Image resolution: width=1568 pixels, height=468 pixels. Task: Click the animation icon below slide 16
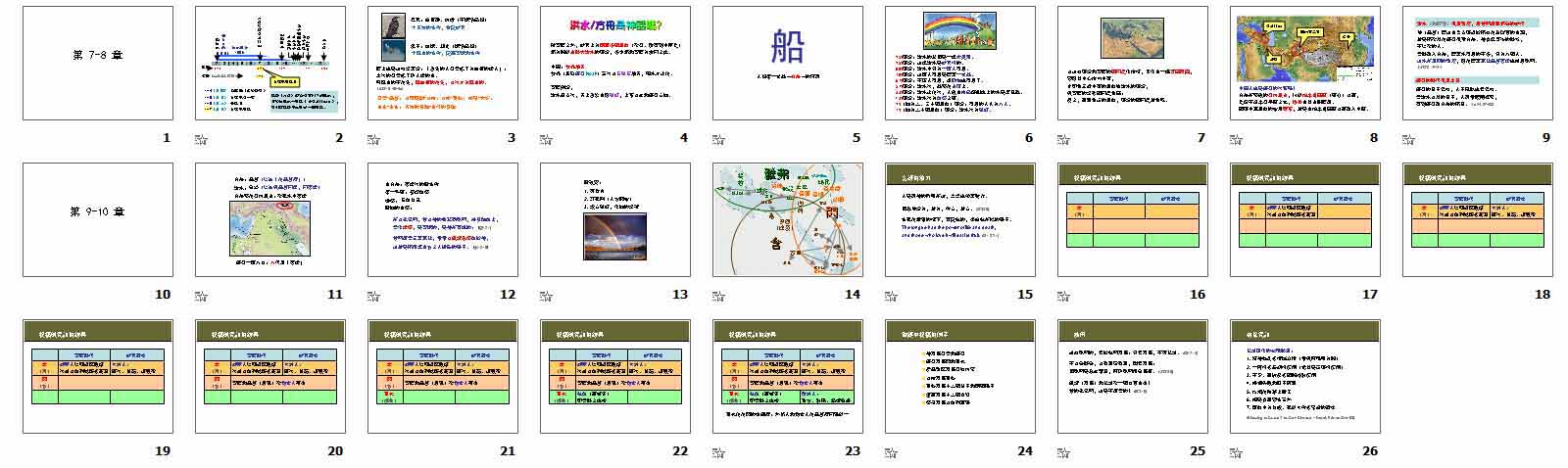pyautogui.click(x=1065, y=295)
